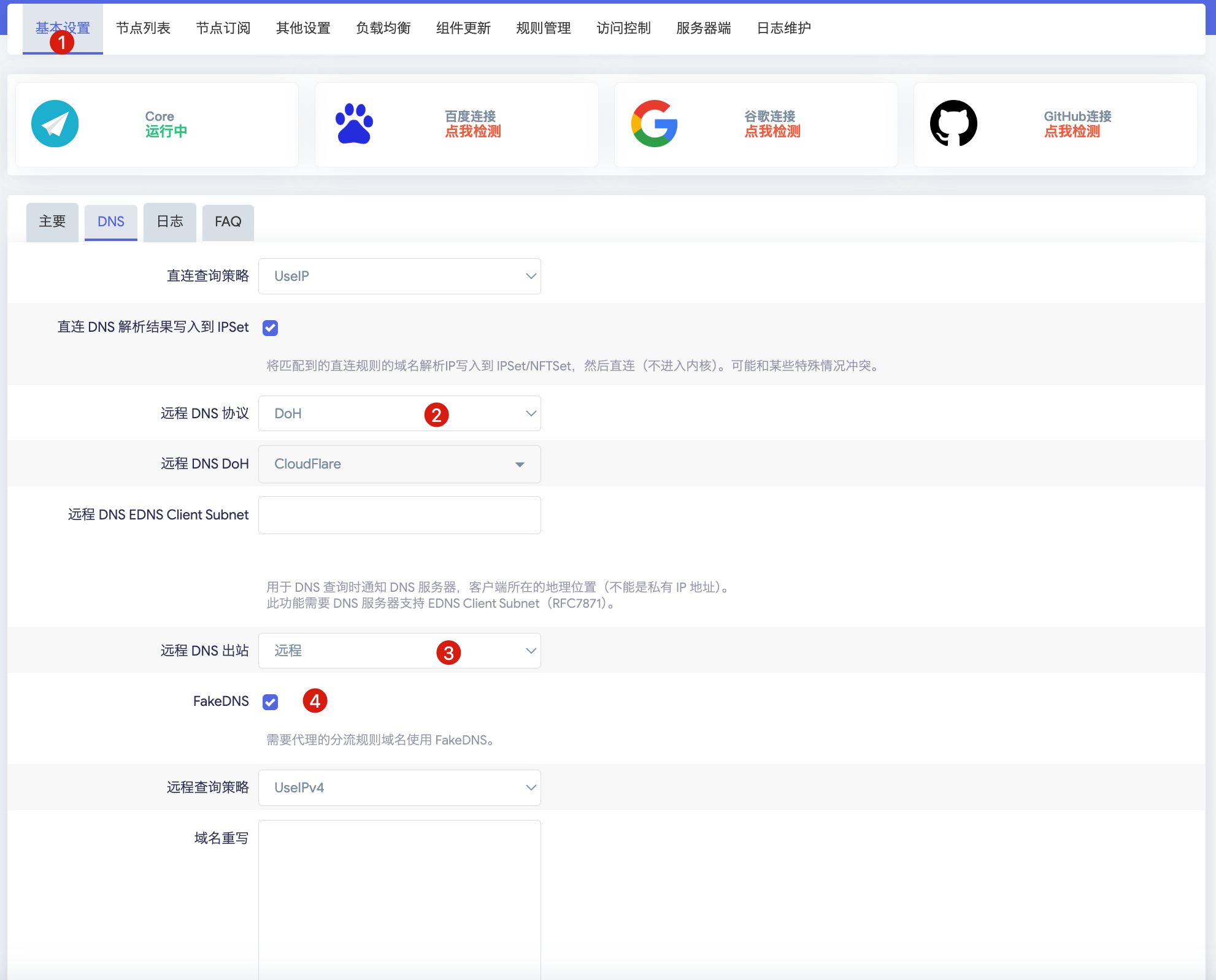Open the 远程查询策略 UseIPv4 dropdown
The width and height of the screenshot is (1216, 980).
tap(399, 787)
